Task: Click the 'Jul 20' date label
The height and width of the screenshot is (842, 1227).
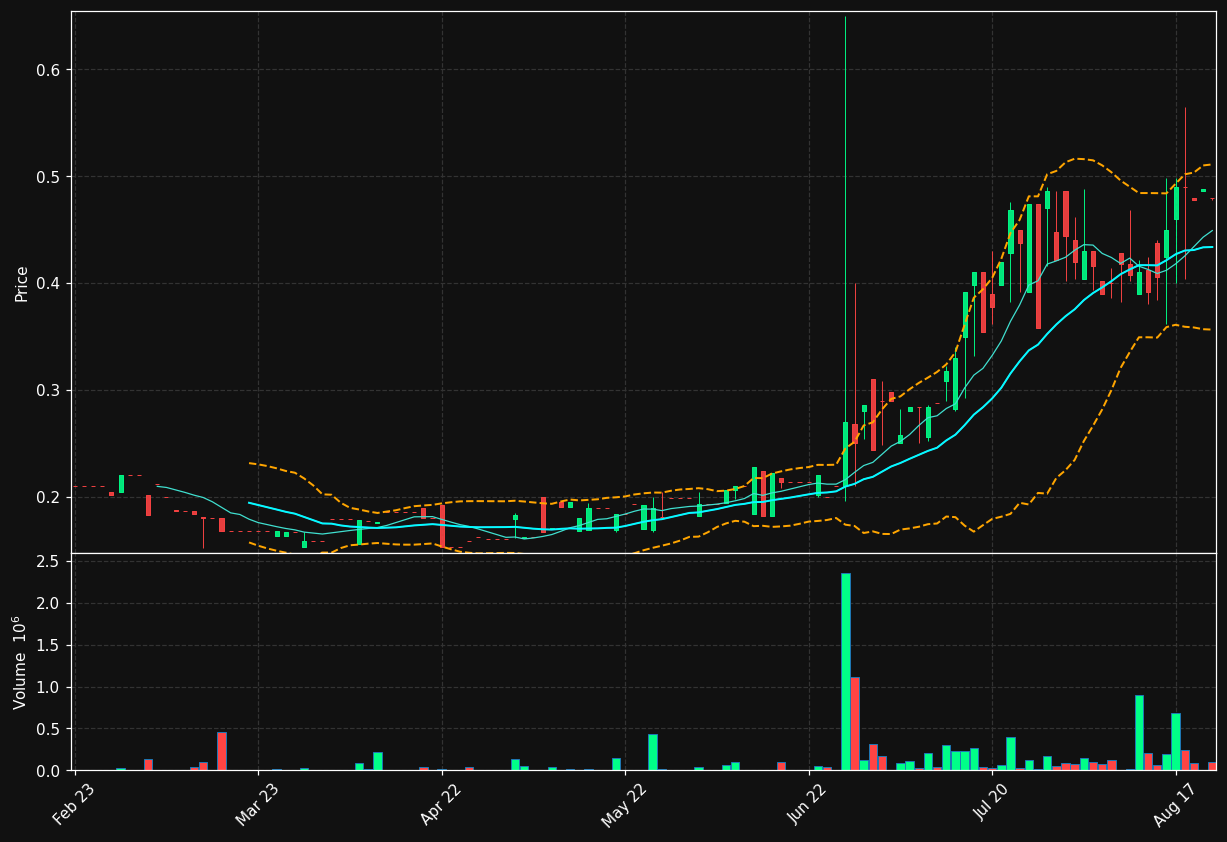Action: pos(991,804)
